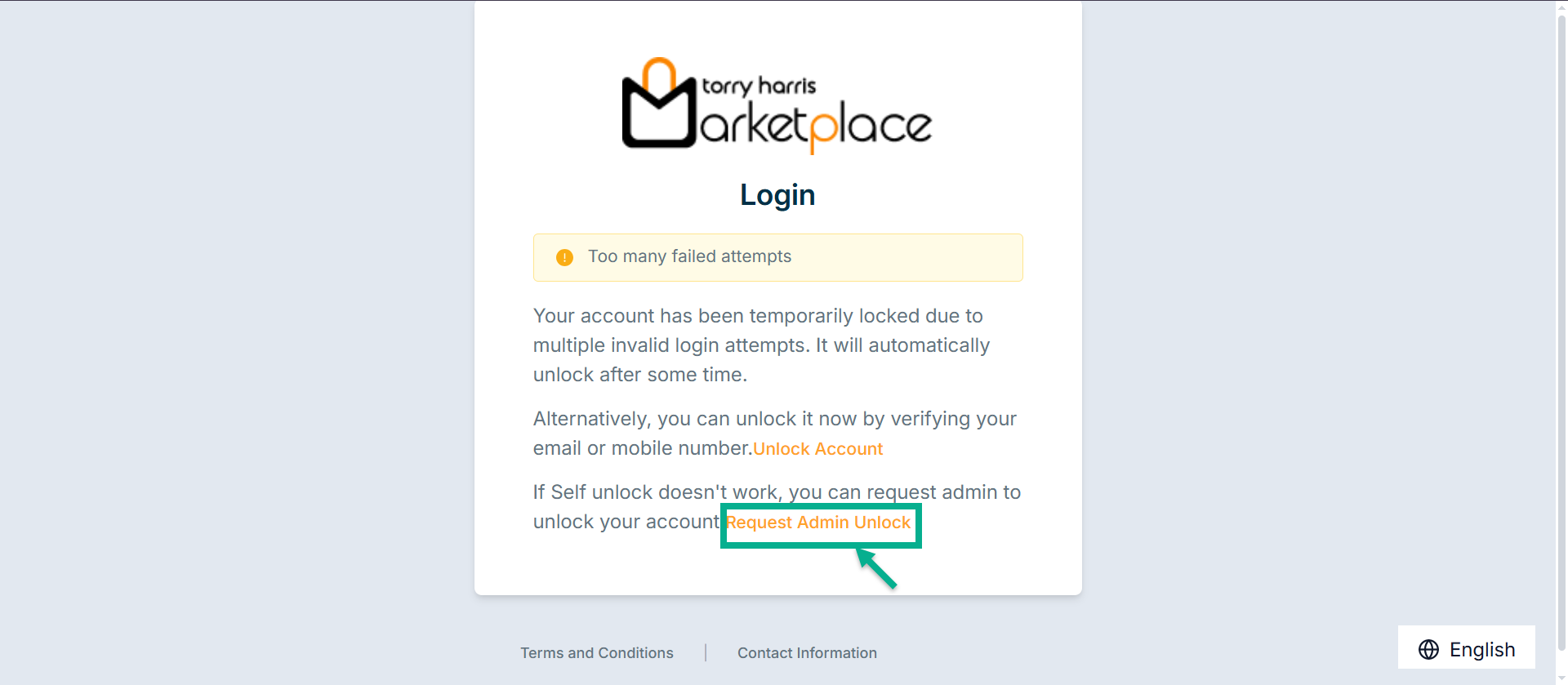This screenshot has height=685, width=1568.
Task: Click the Request Admin Unlock link
Action: 818,523
